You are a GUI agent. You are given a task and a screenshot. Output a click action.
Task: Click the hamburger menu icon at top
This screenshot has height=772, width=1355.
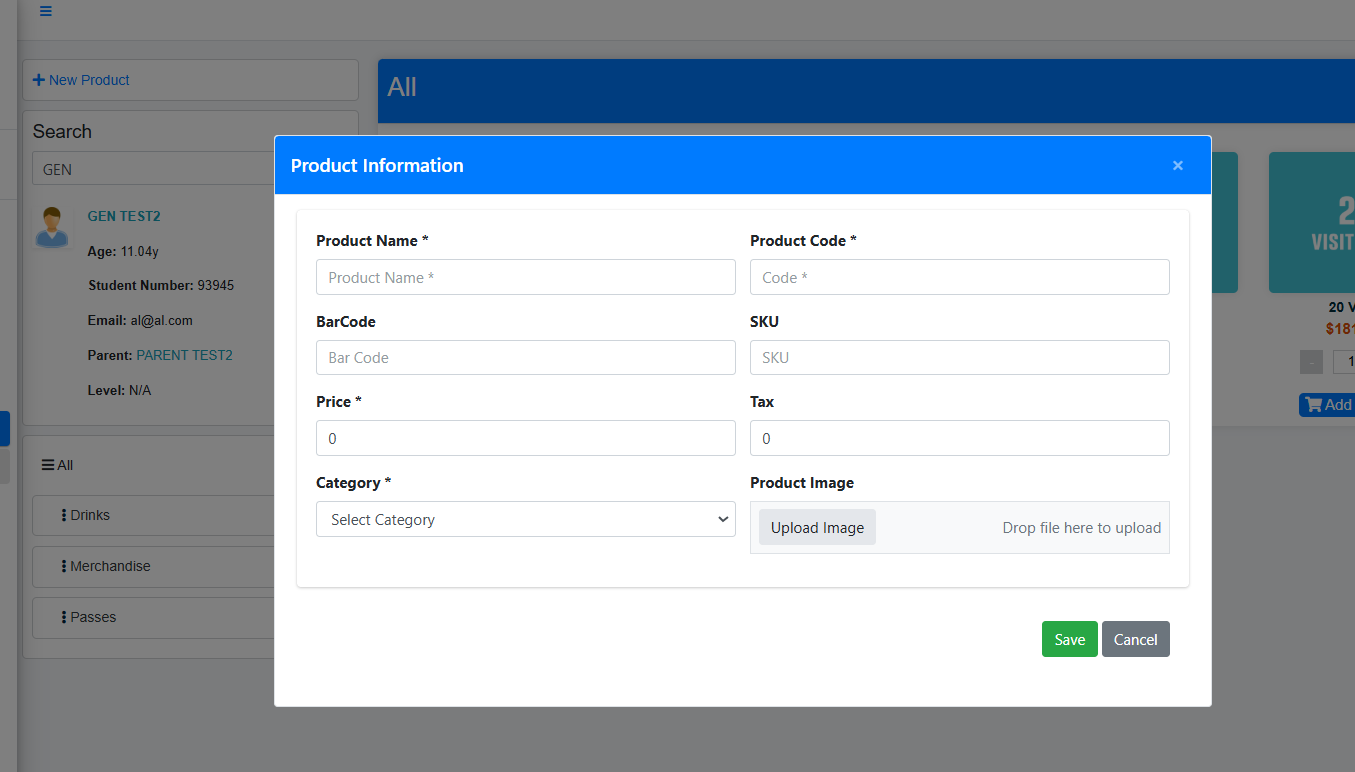pyautogui.click(x=46, y=12)
